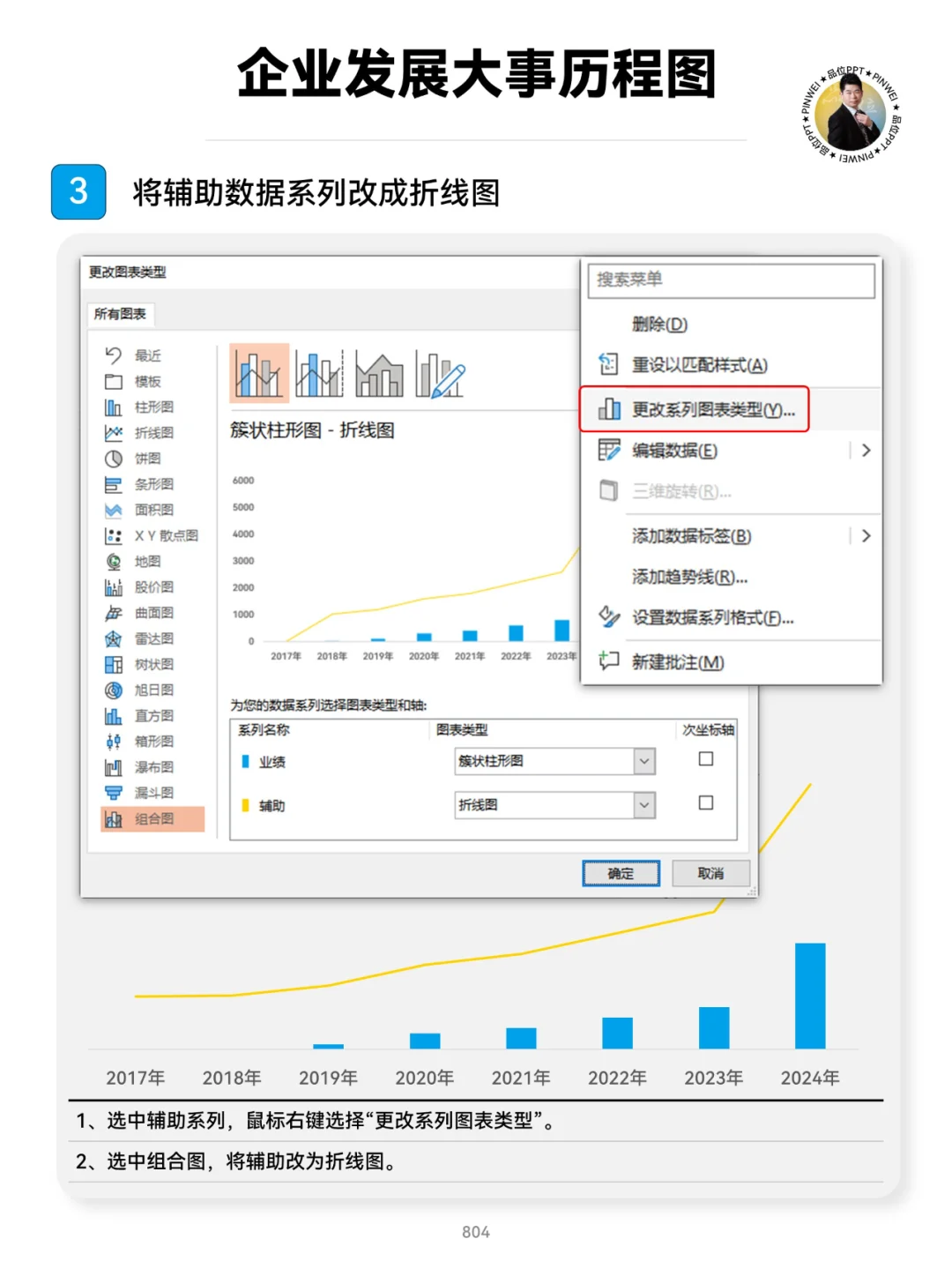The image size is (952, 1269).
Task: Enable 次坐标轴 for the 辅助 series
Action: [705, 803]
